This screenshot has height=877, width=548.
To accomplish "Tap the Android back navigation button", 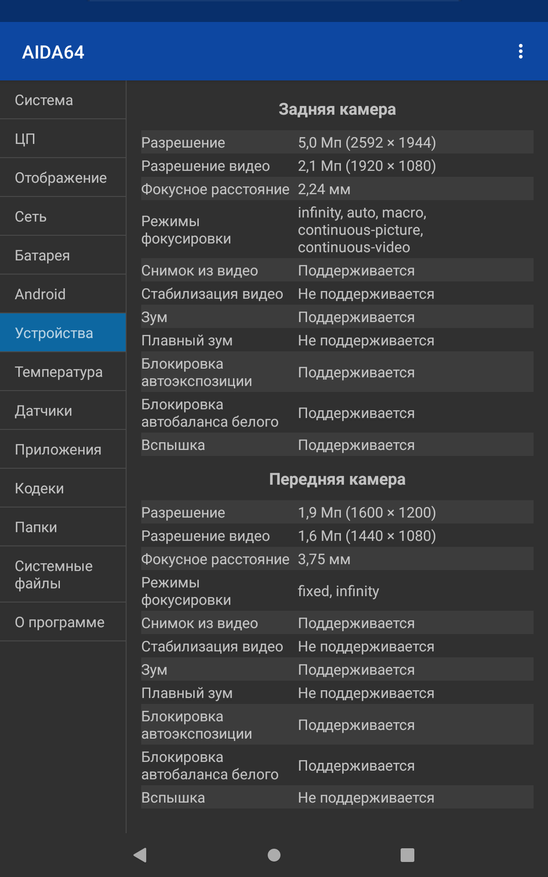I will (140, 854).
